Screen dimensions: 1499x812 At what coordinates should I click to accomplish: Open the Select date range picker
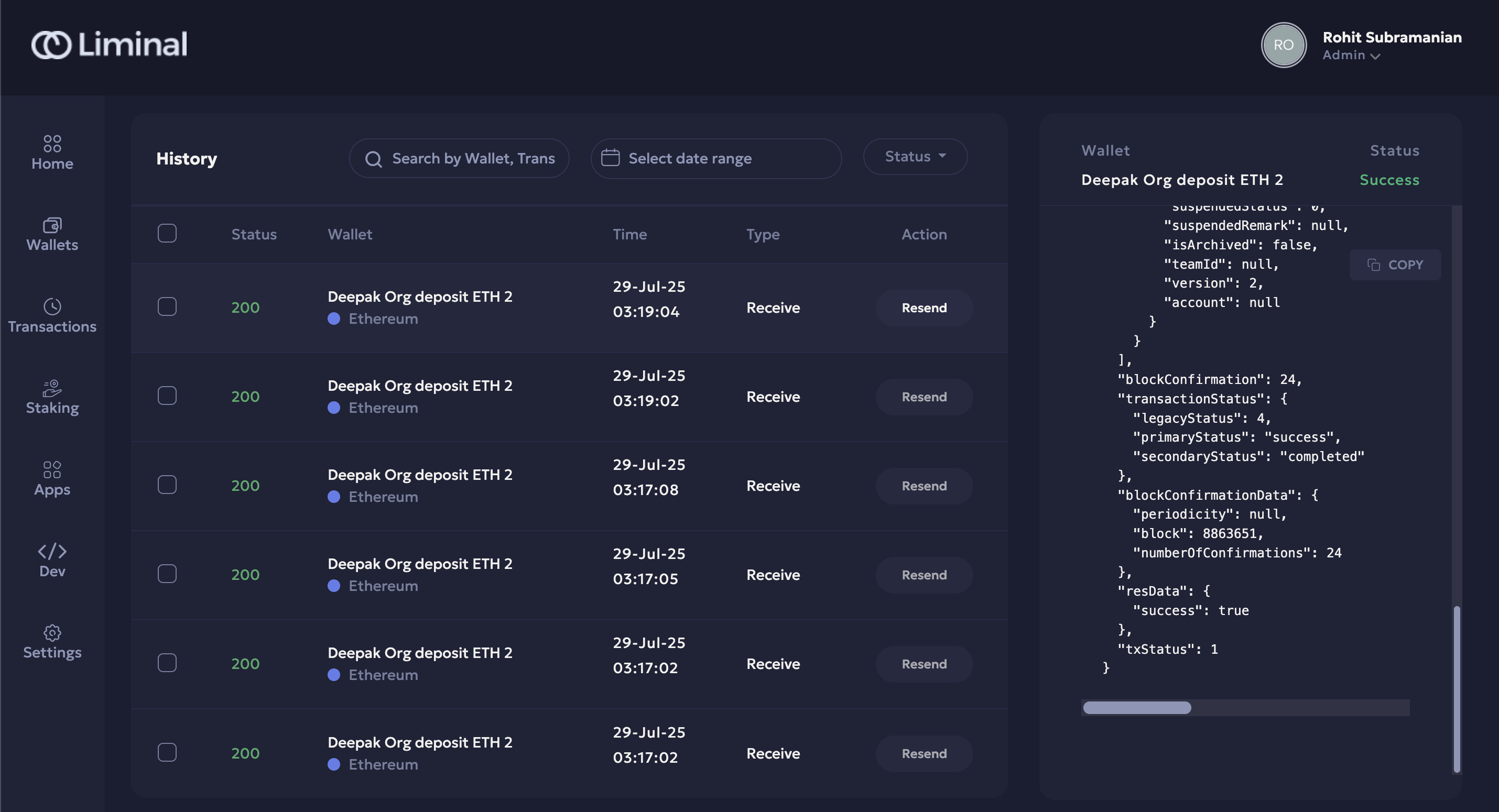pyautogui.click(x=716, y=158)
